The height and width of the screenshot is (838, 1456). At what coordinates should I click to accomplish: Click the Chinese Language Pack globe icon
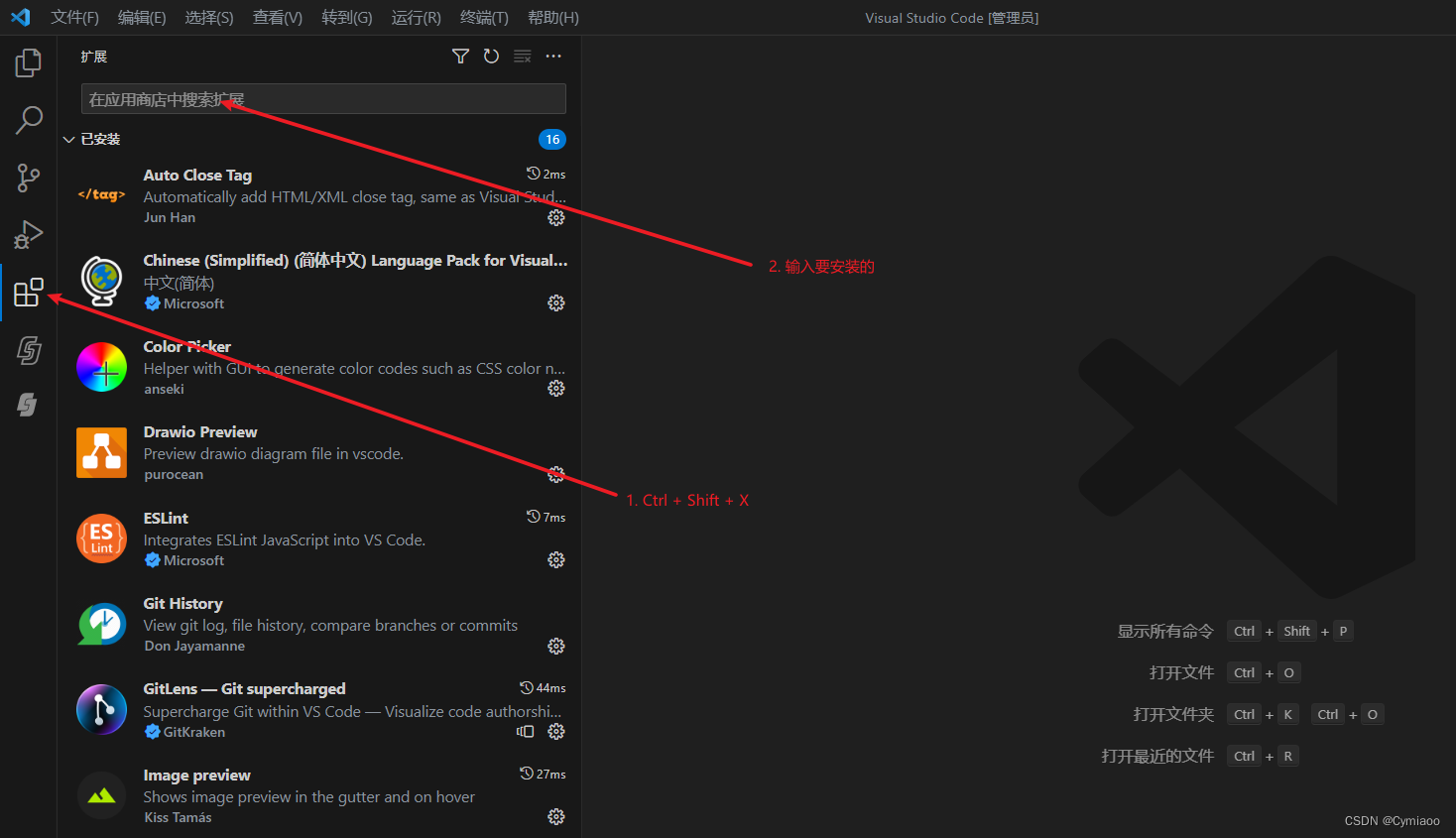(101, 281)
